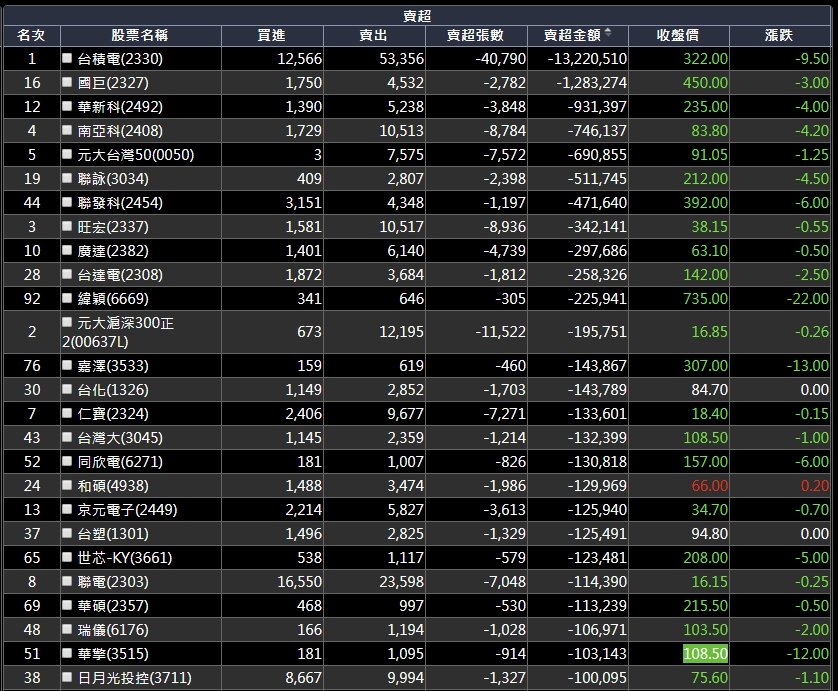Toggle the 廣達(2382) checkbox

[x=67, y=250]
